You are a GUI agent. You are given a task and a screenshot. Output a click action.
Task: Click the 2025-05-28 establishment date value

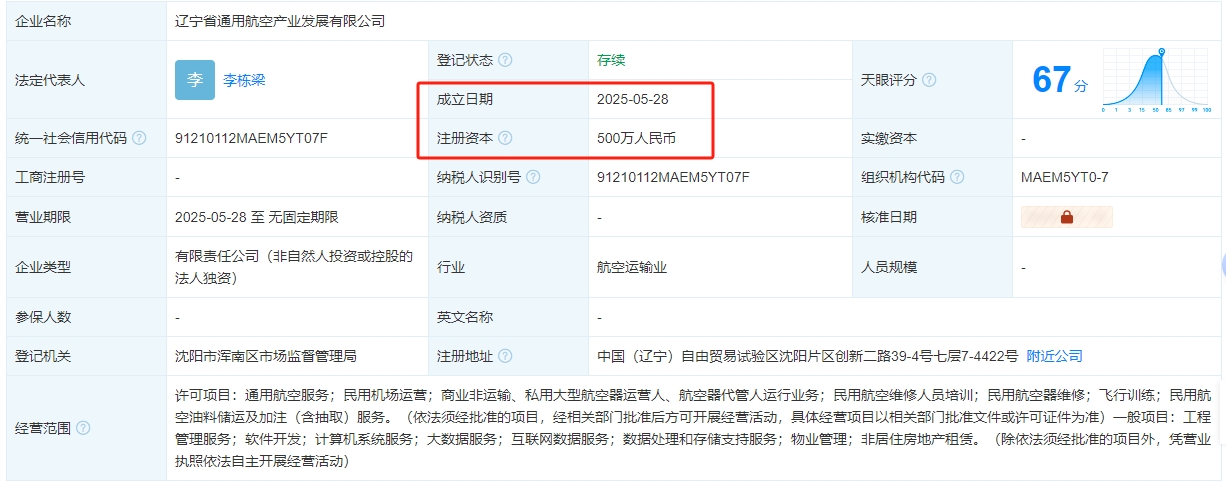[632, 99]
